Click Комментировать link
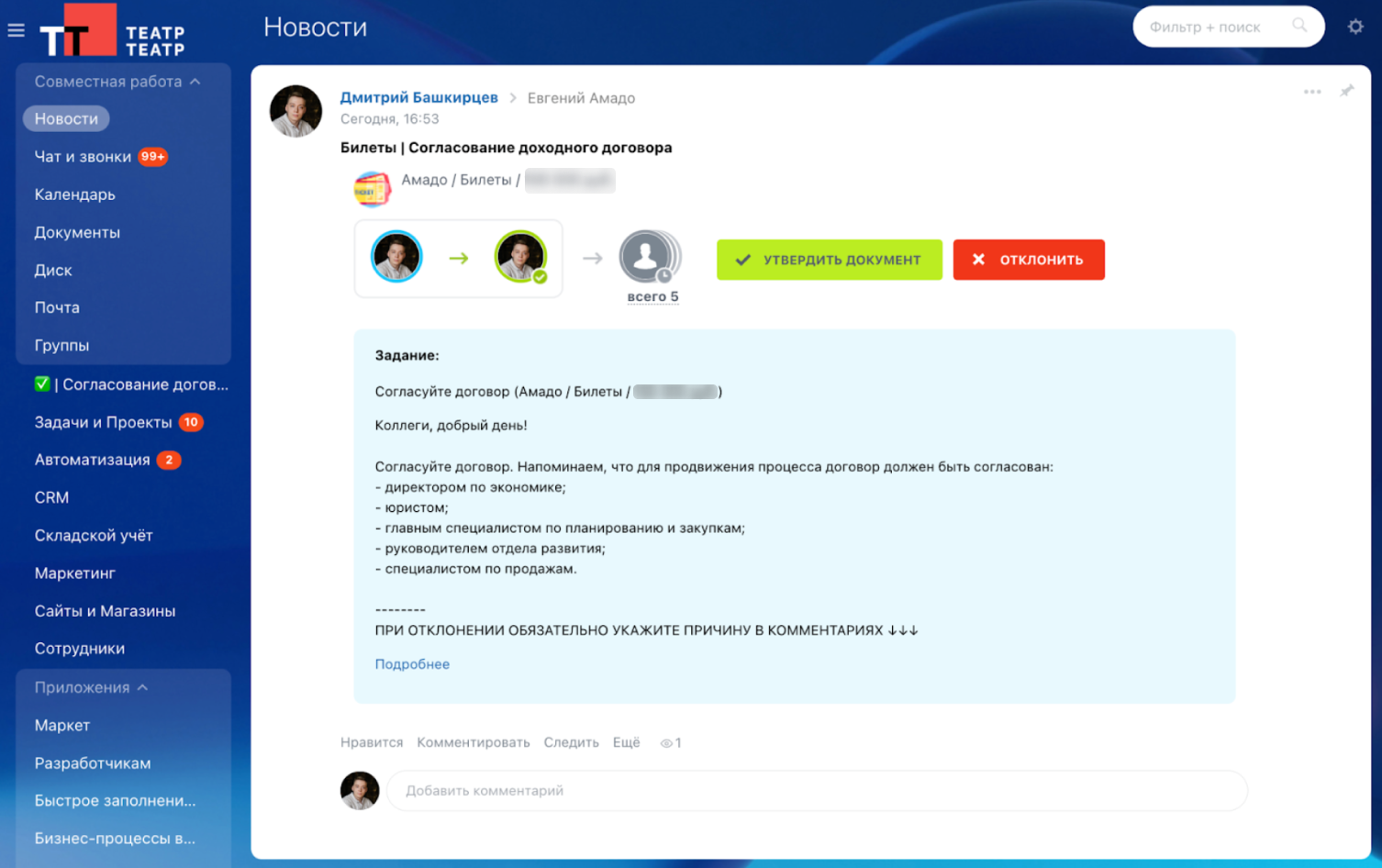This screenshot has height=868, width=1382. [474, 742]
